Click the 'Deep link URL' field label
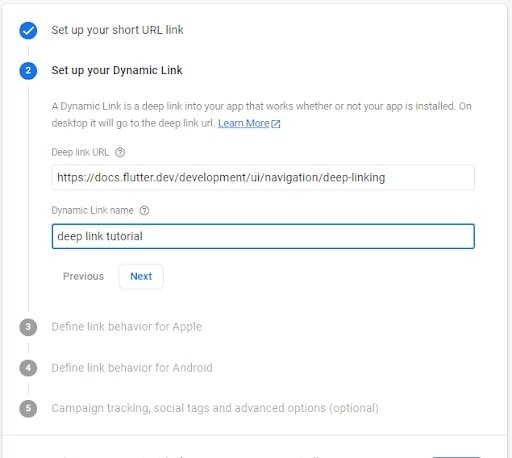512x458 pixels. click(x=80, y=152)
